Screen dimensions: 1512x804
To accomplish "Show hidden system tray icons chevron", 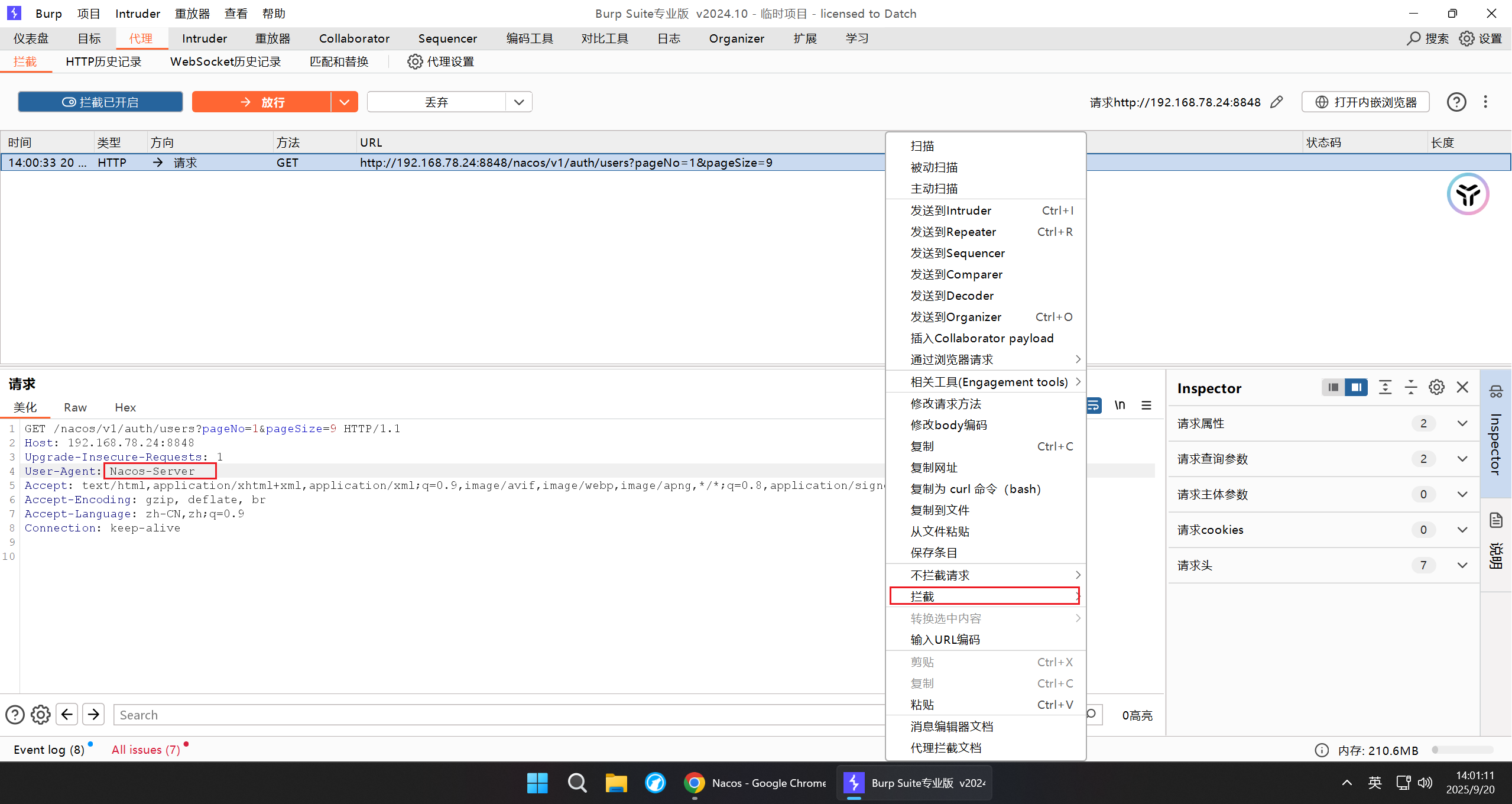I will 1347,783.
